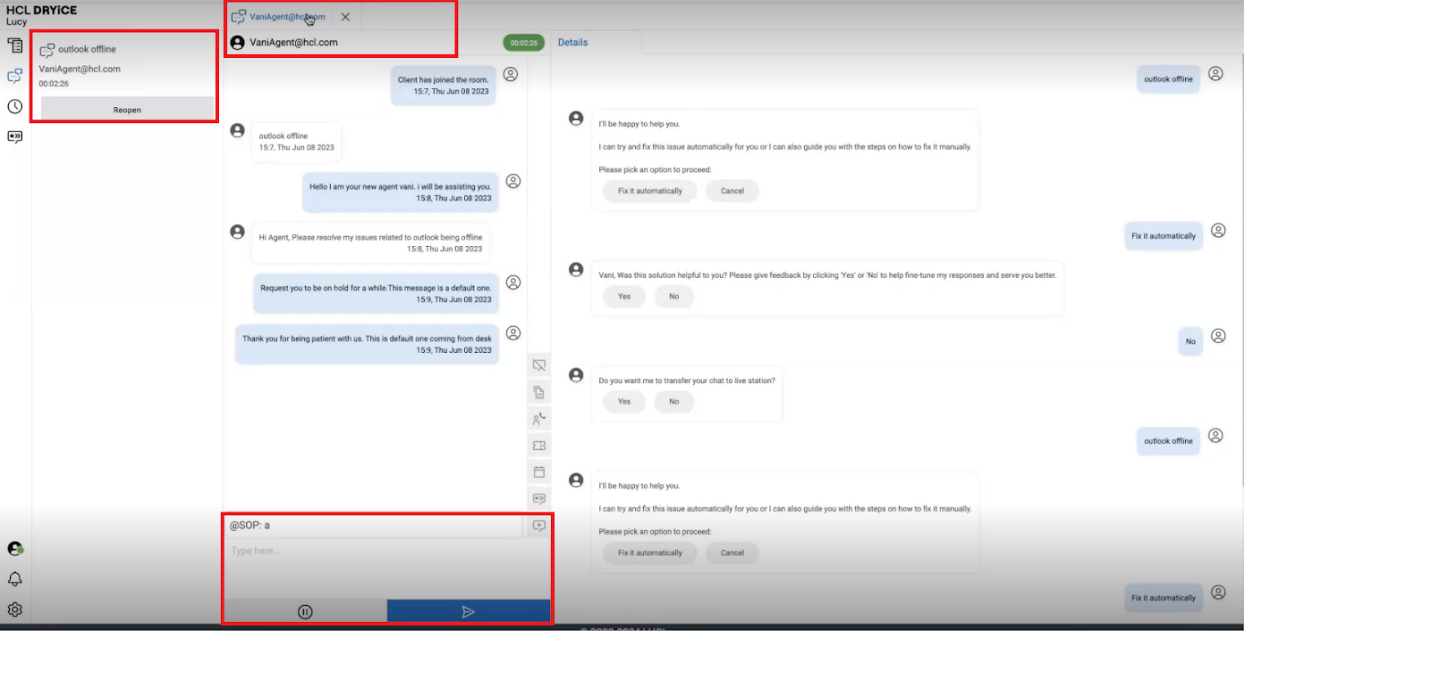Image resolution: width=1431 pixels, height=679 pixels.
Task: Click the copy transcript icon in the toolbar
Action: coord(539,391)
